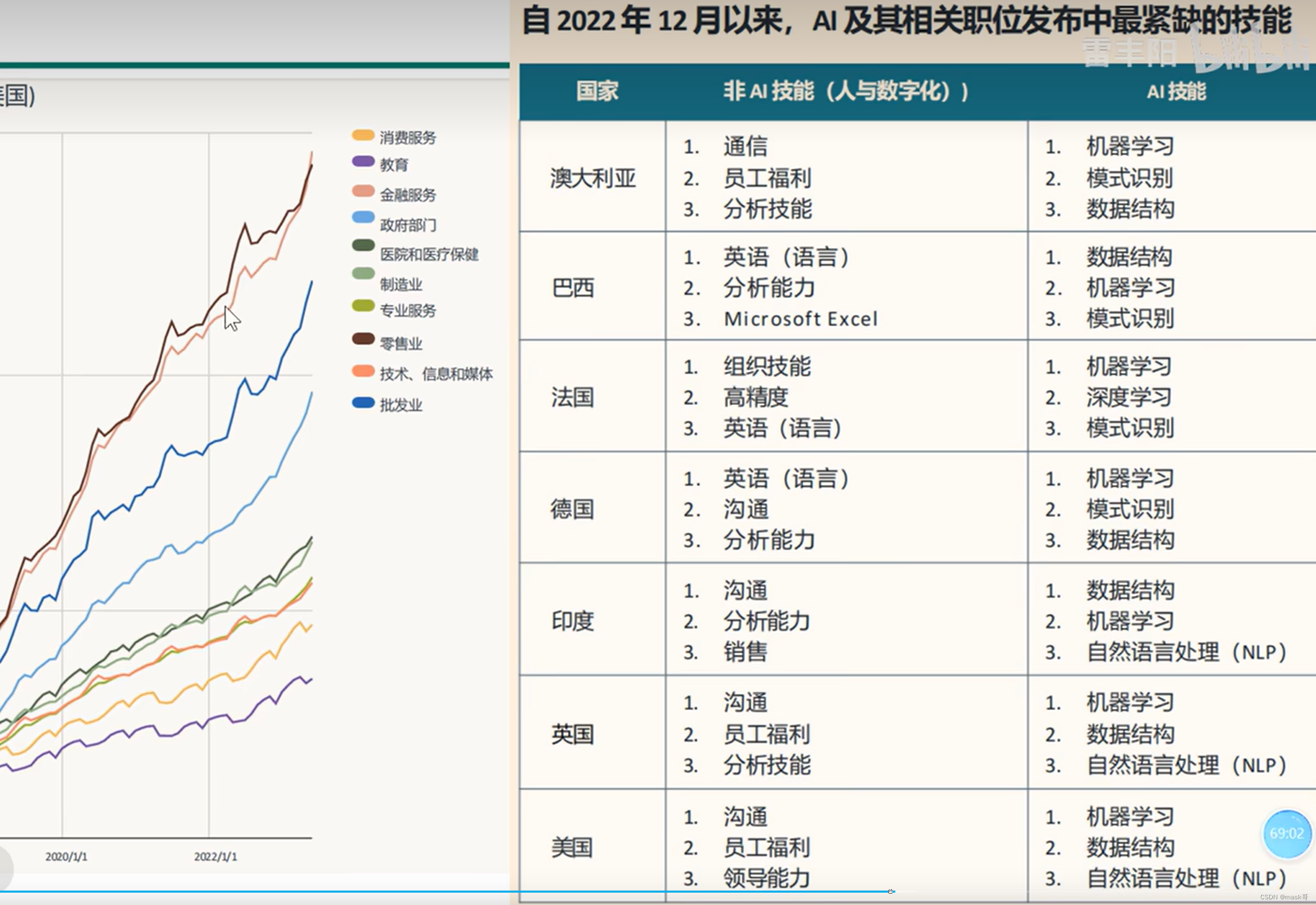Click the 政府部门 light-blue legend marker

tap(363, 217)
